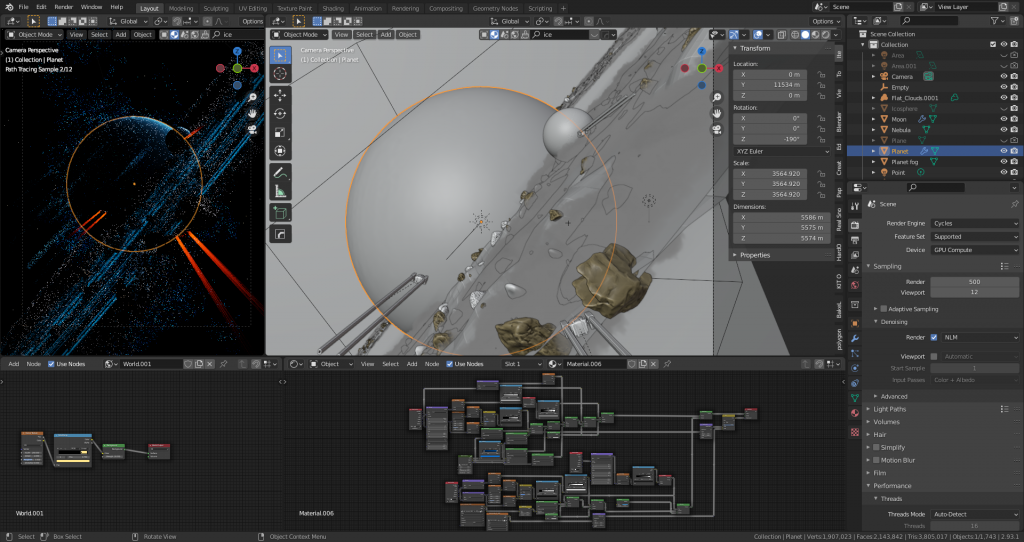The height and width of the screenshot is (542, 1024).
Task: Switch to the Sculpting workspace tab
Action: tap(216, 8)
